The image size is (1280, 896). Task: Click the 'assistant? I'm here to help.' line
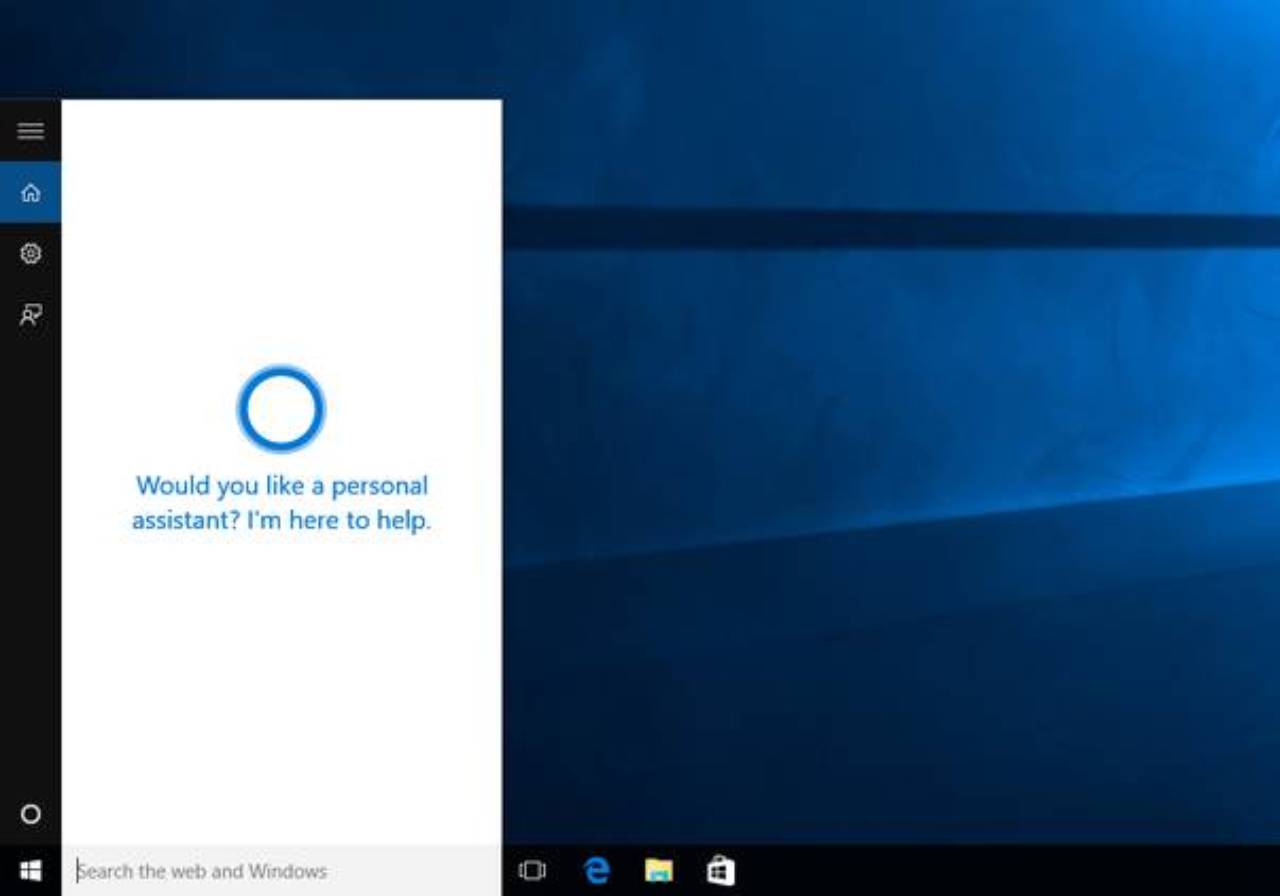(x=281, y=520)
